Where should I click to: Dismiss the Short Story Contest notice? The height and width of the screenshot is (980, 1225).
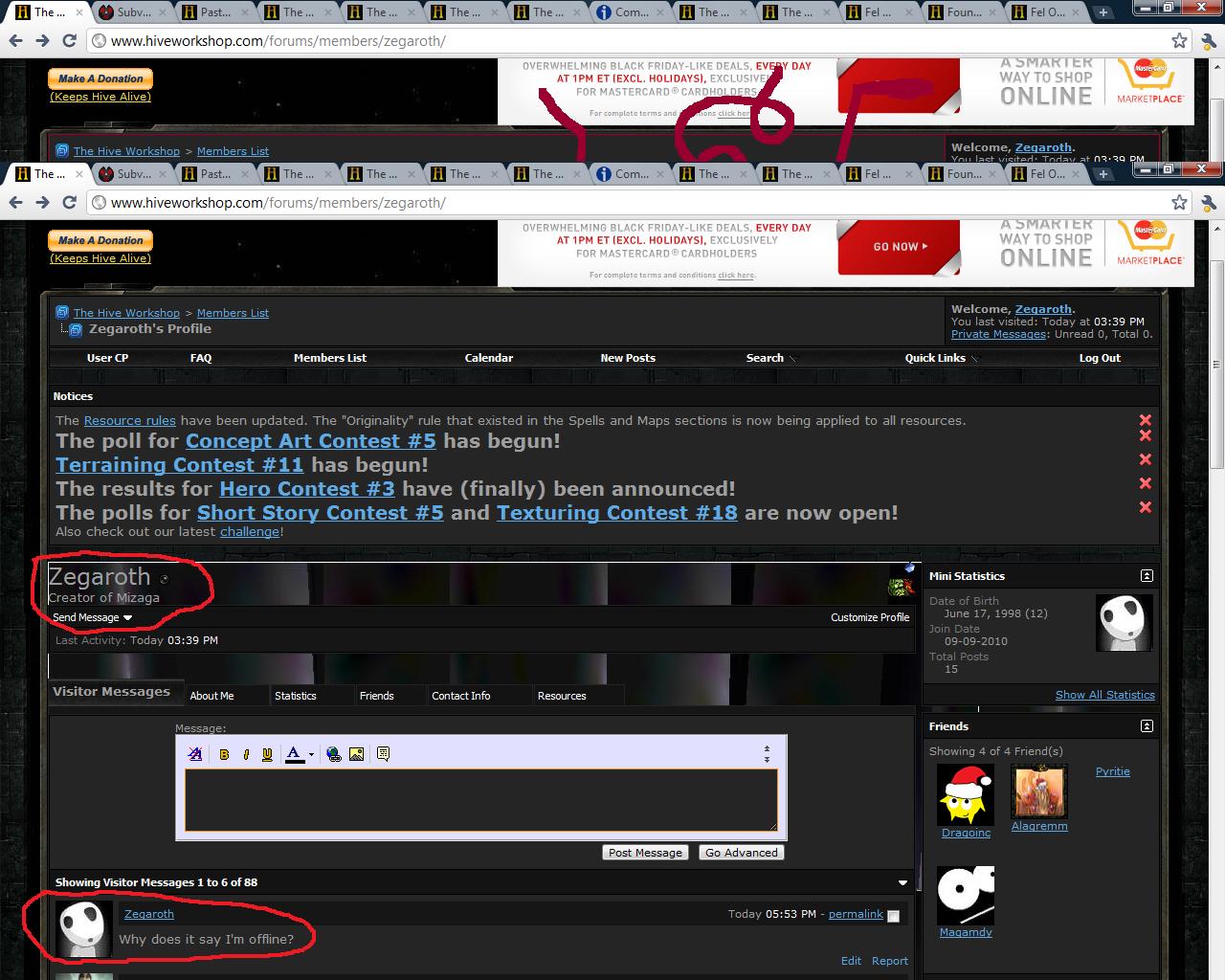click(1146, 507)
